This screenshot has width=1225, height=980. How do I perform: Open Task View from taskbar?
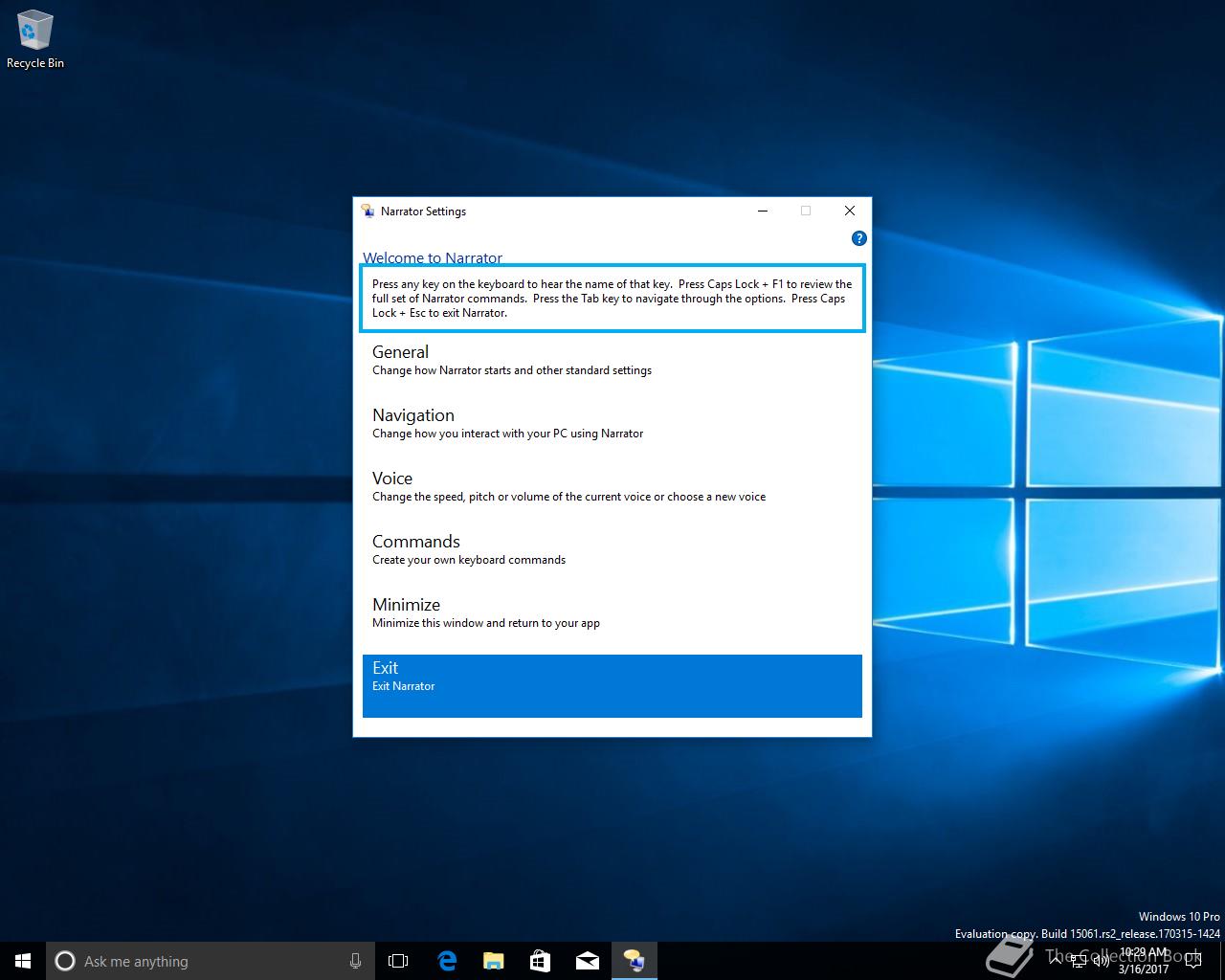(398, 961)
